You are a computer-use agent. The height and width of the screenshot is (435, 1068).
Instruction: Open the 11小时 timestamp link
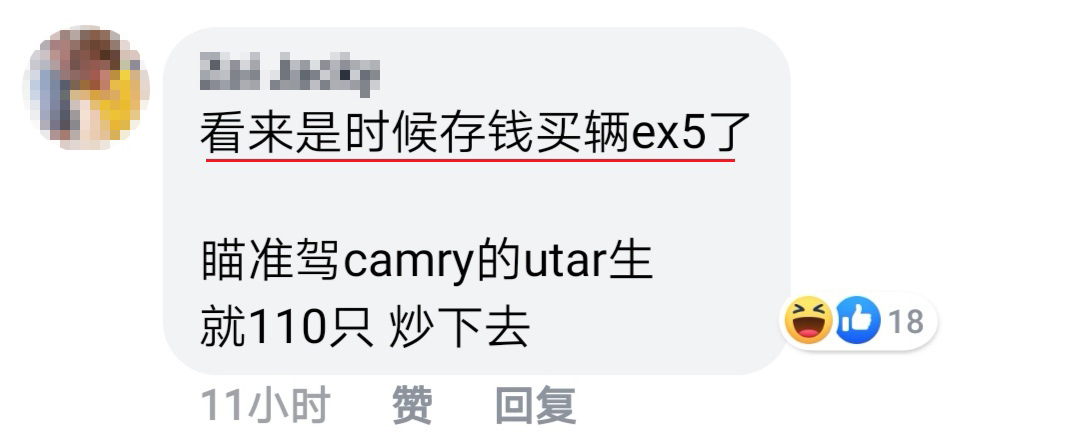[x=265, y=405]
